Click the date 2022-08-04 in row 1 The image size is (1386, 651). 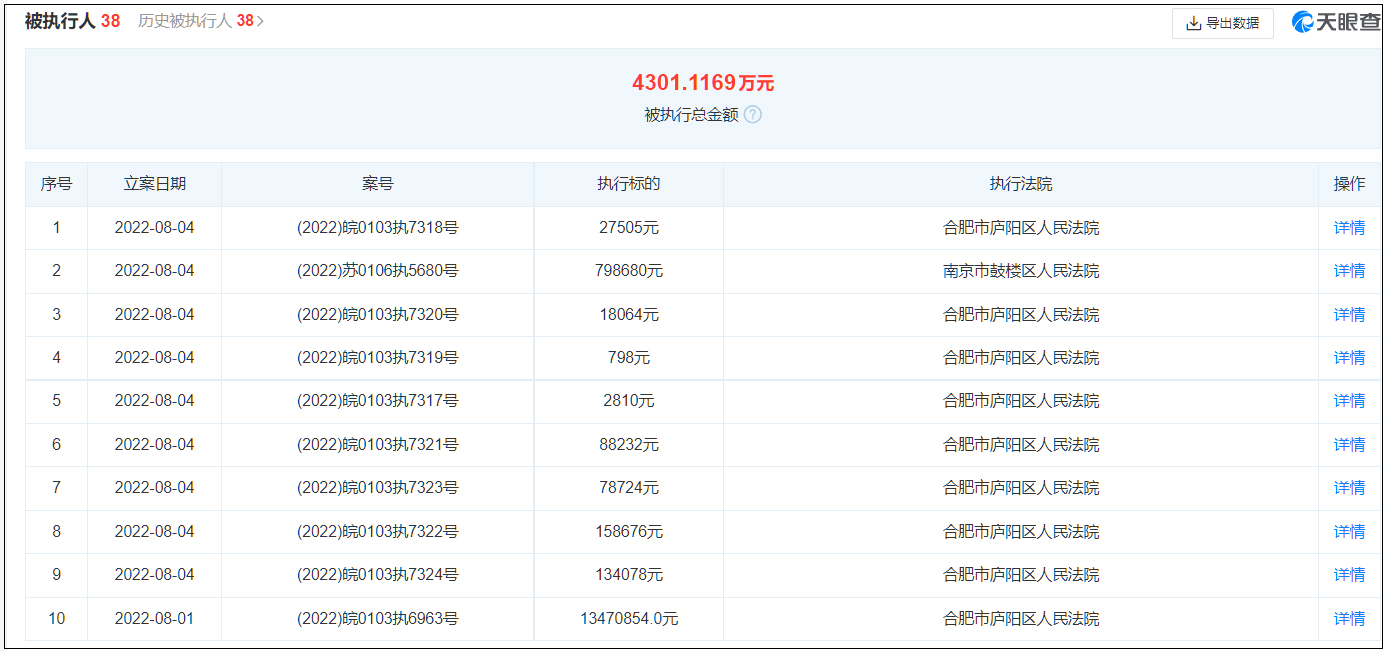[155, 228]
